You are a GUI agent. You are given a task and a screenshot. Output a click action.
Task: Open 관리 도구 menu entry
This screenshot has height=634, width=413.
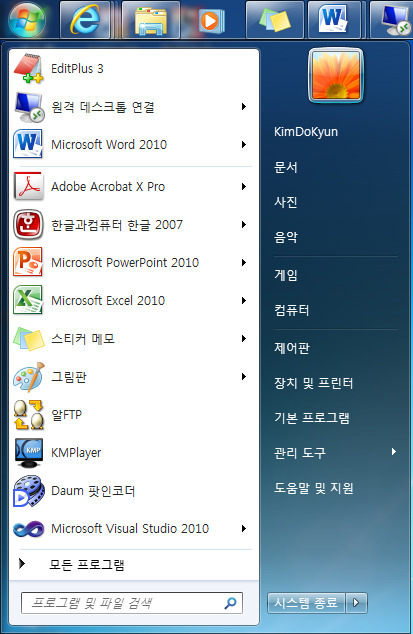[x=299, y=453]
